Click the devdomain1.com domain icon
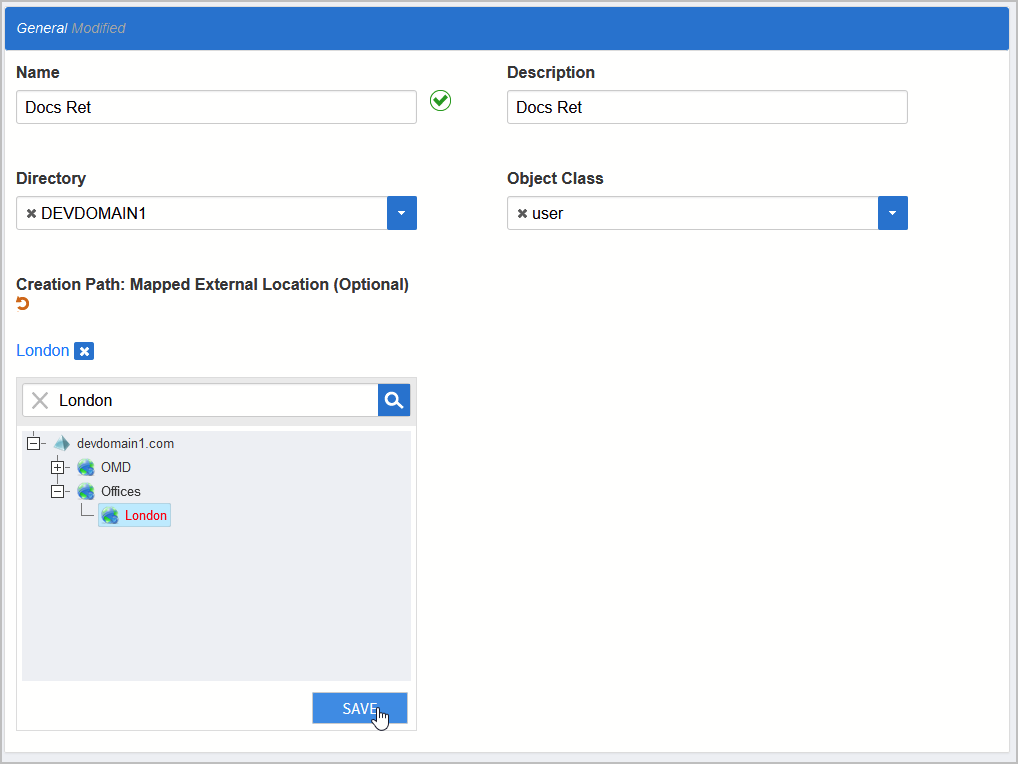 tap(63, 443)
